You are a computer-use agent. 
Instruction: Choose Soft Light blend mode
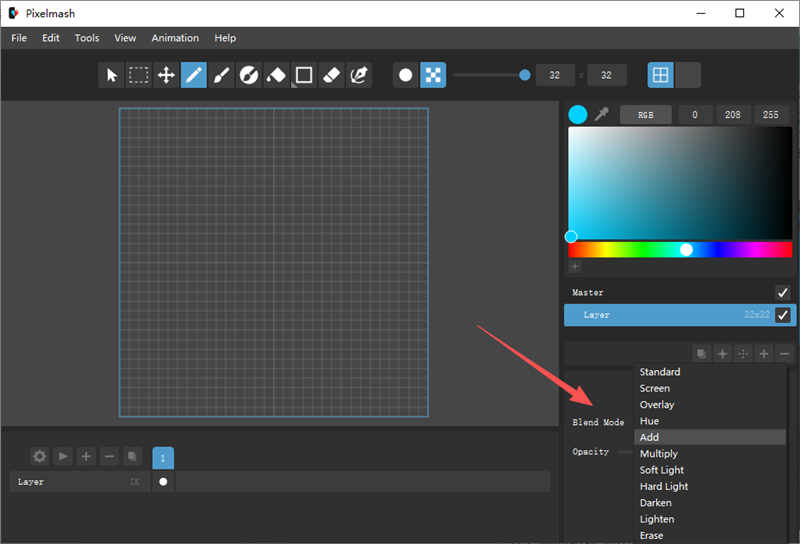click(x=710, y=470)
